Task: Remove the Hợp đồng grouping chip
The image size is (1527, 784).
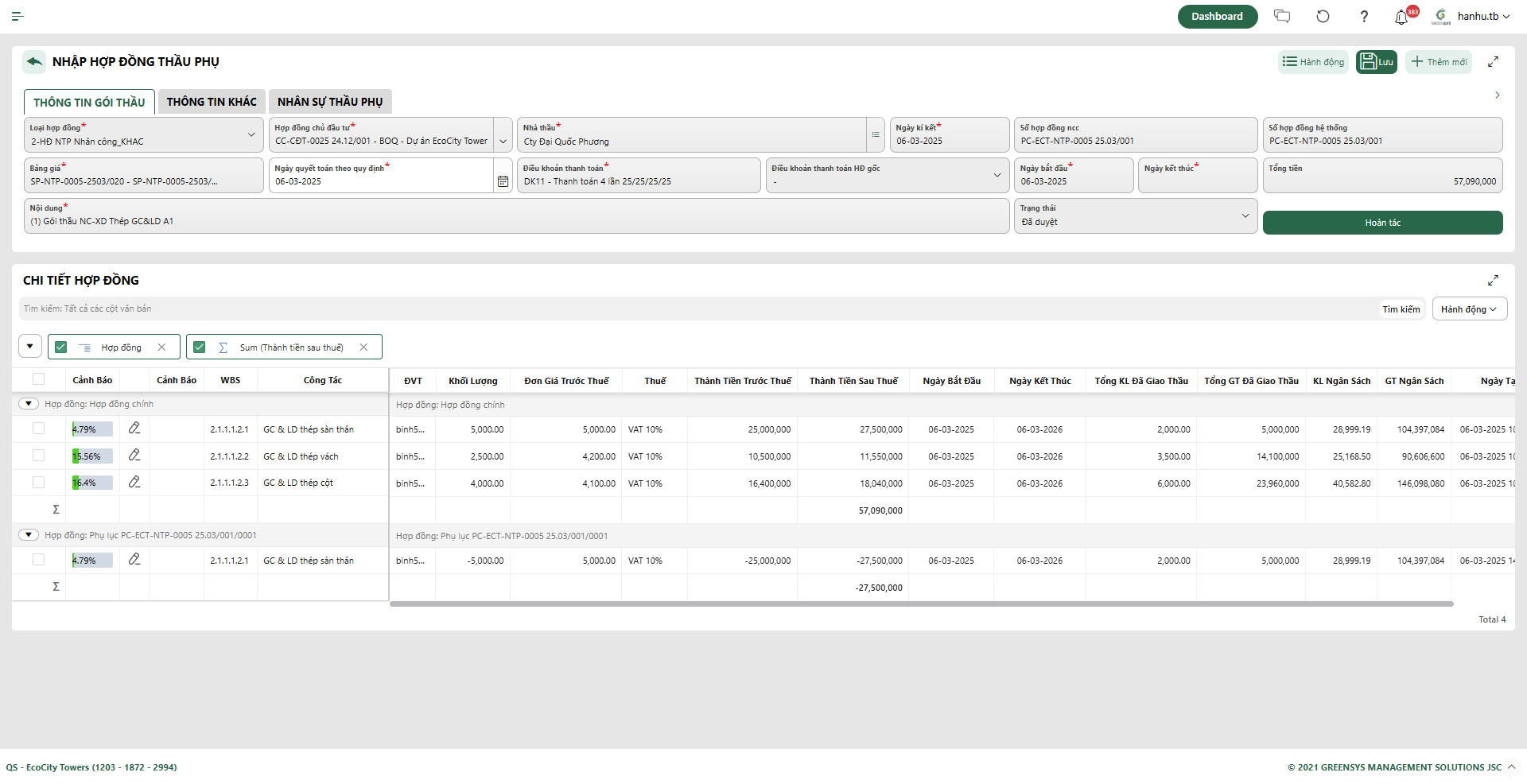Action: (x=161, y=347)
